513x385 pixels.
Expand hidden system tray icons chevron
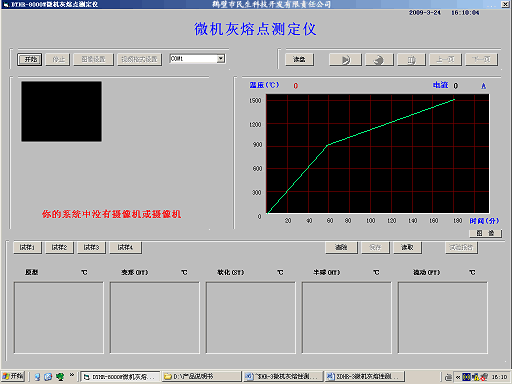tap(458, 377)
